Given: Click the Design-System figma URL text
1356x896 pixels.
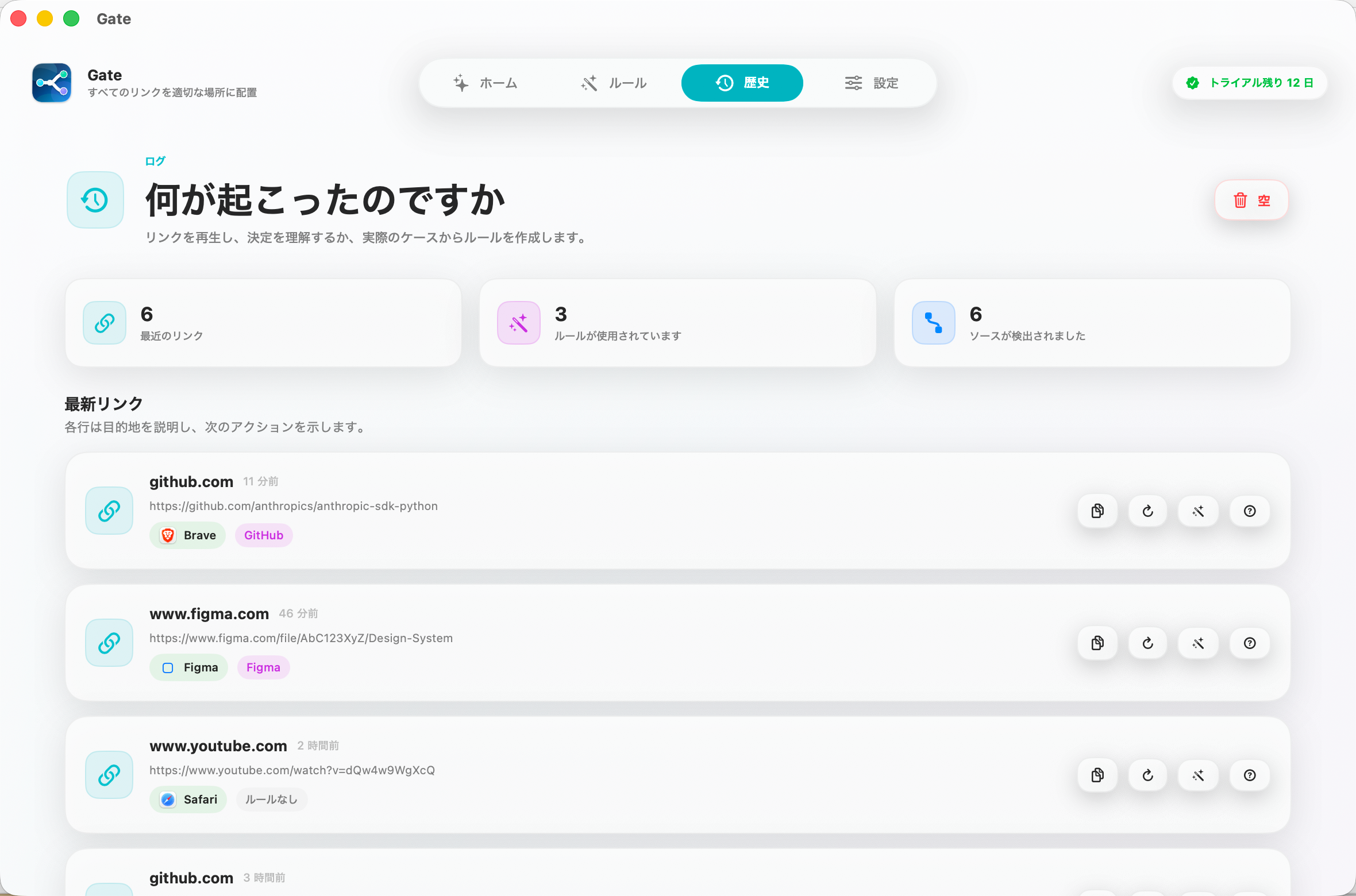Looking at the screenshot, I should point(301,638).
